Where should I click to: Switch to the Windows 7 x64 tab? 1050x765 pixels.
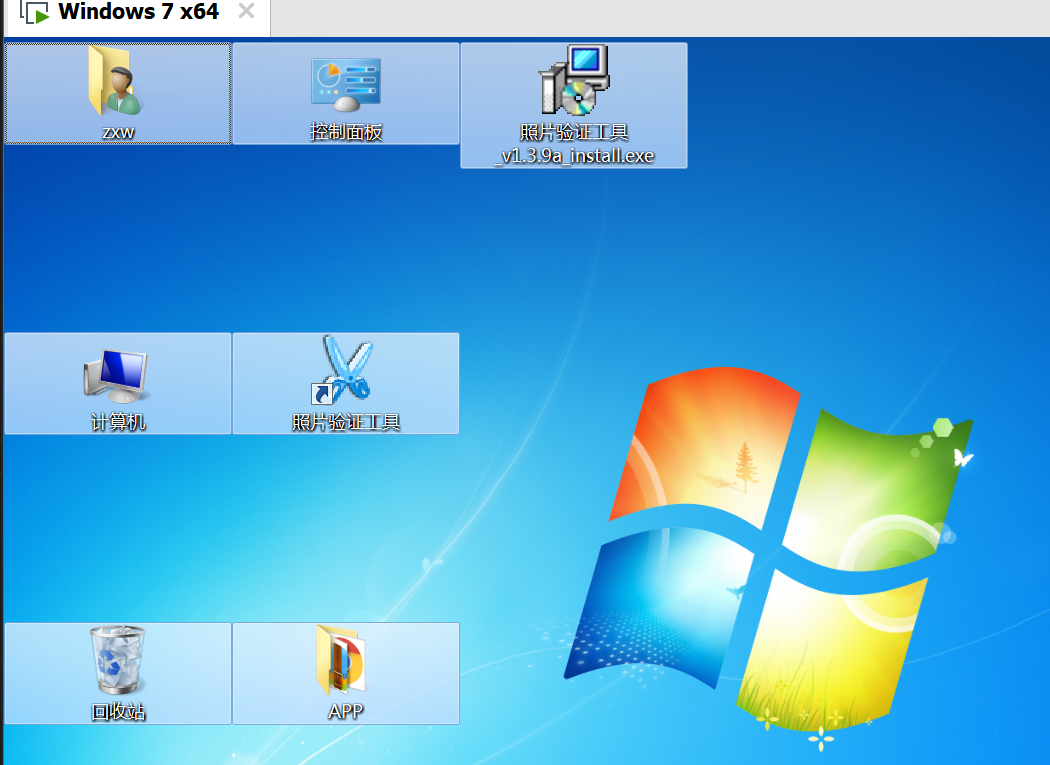(138, 13)
